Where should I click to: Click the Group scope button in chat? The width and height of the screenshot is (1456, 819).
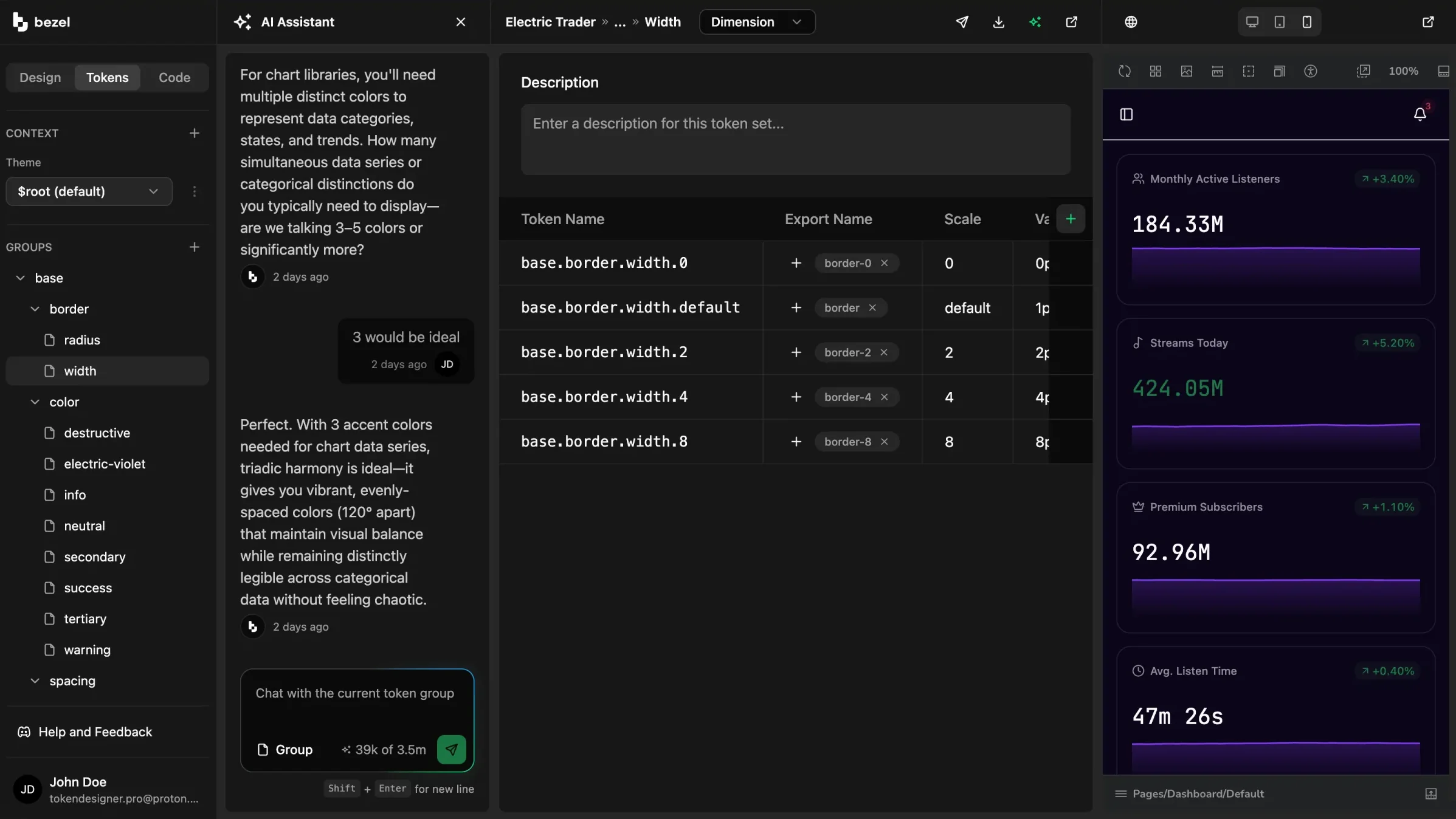tap(285, 749)
